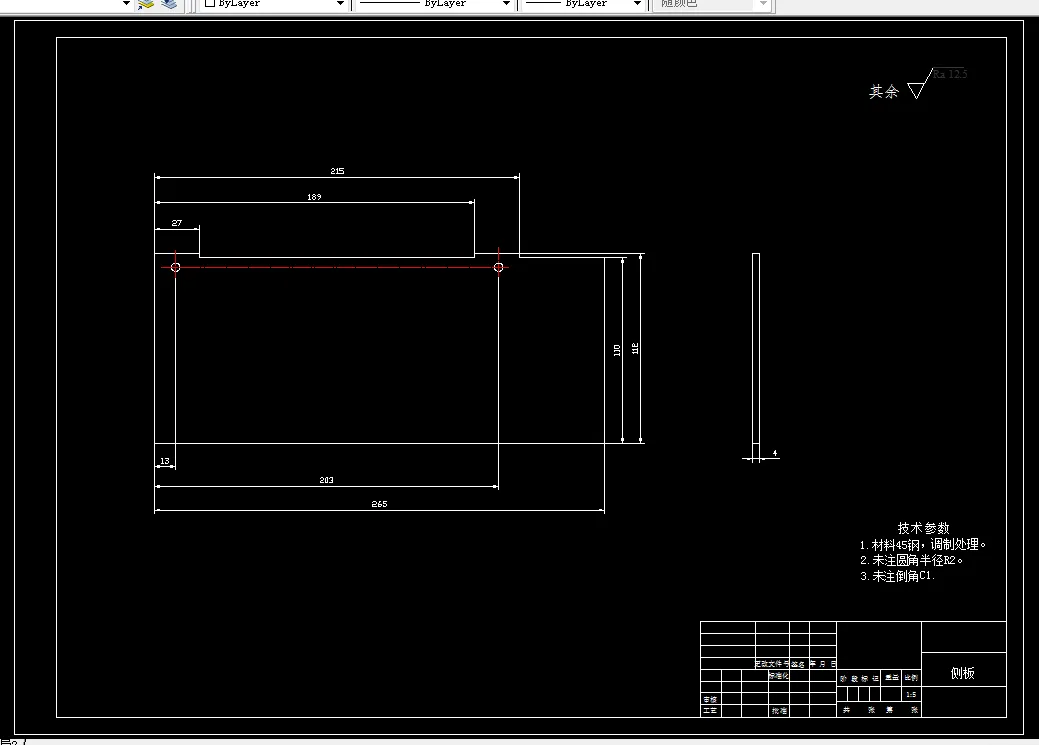Select the 技术参数 heading
This screenshot has height=745, width=1039.
coord(924,528)
